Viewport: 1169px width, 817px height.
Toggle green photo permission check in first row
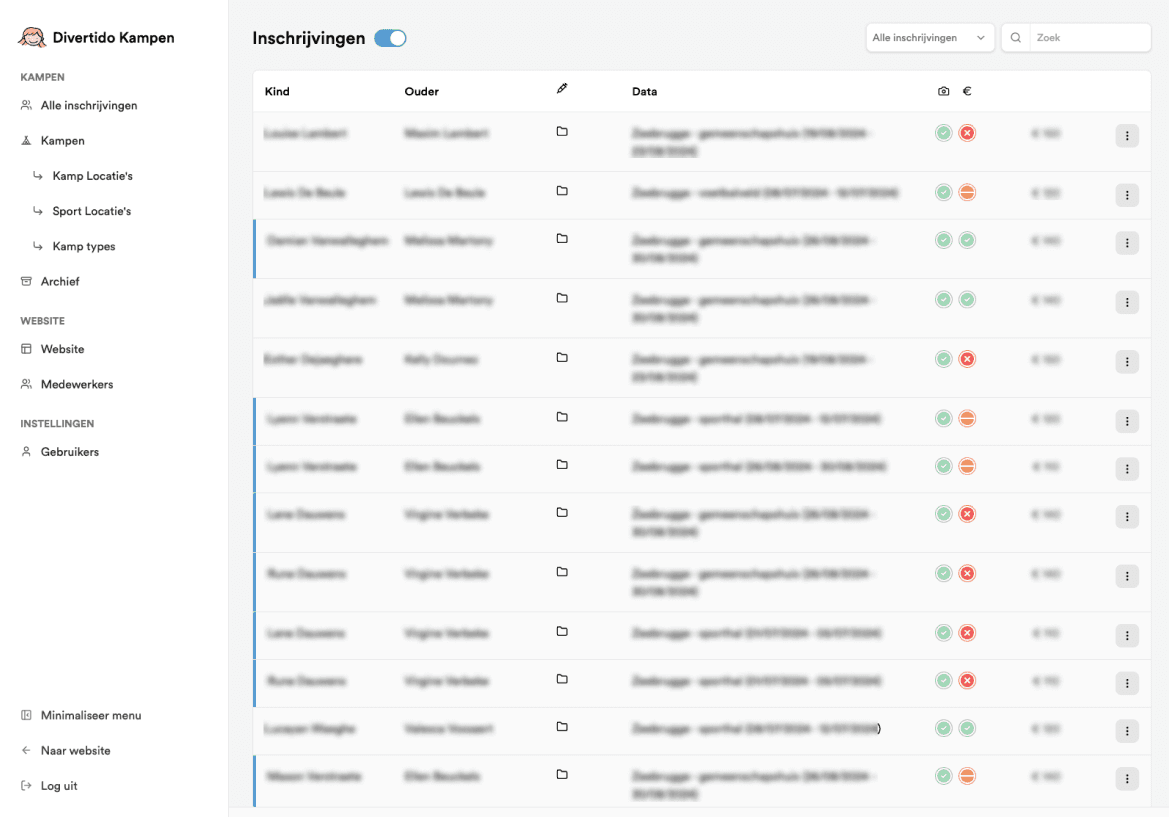pos(943,133)
